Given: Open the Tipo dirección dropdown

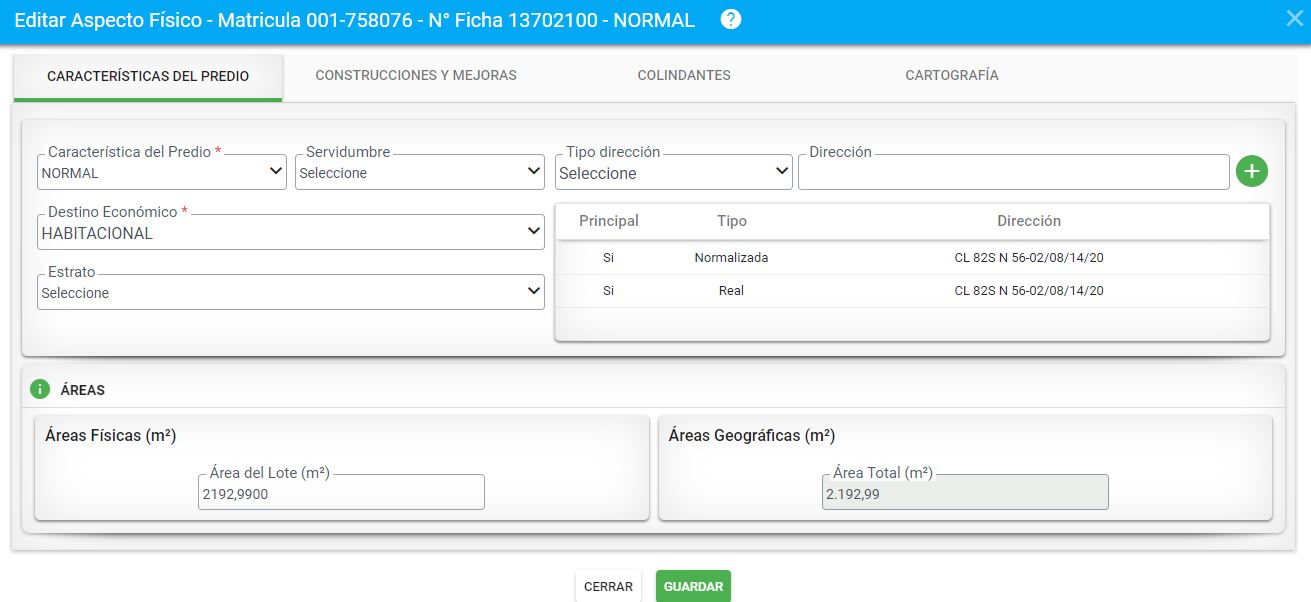Looking at the screenshot, I should pos(673,172).
